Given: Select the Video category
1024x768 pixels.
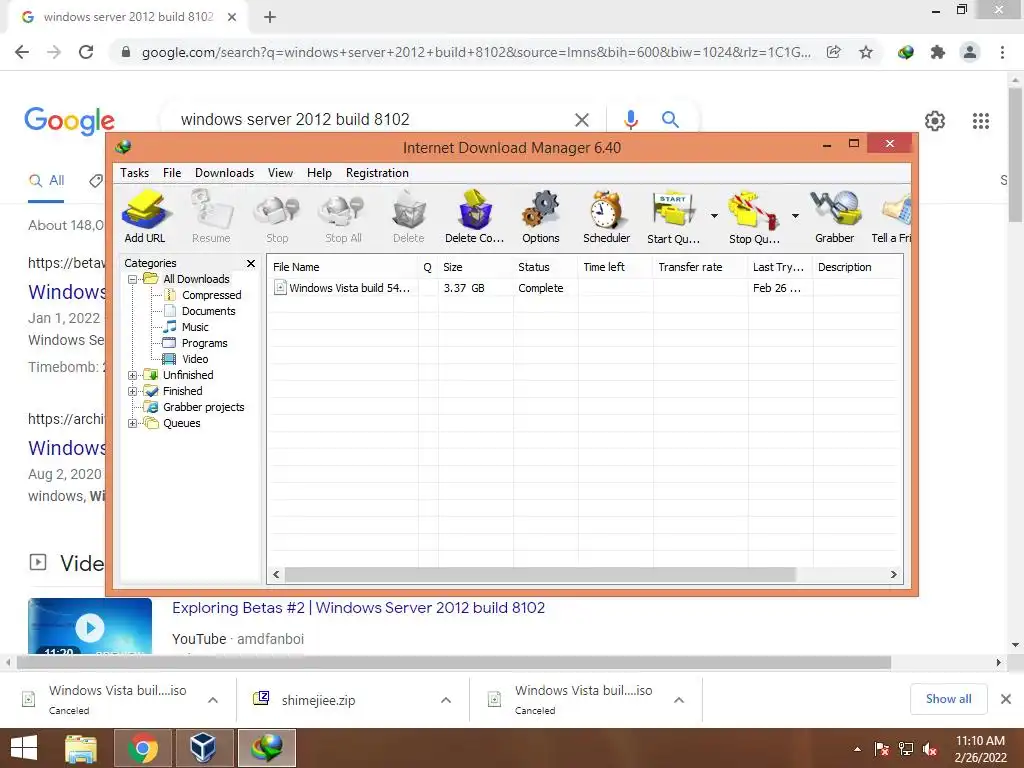Looking at the screenshot, I should point(195,359).
